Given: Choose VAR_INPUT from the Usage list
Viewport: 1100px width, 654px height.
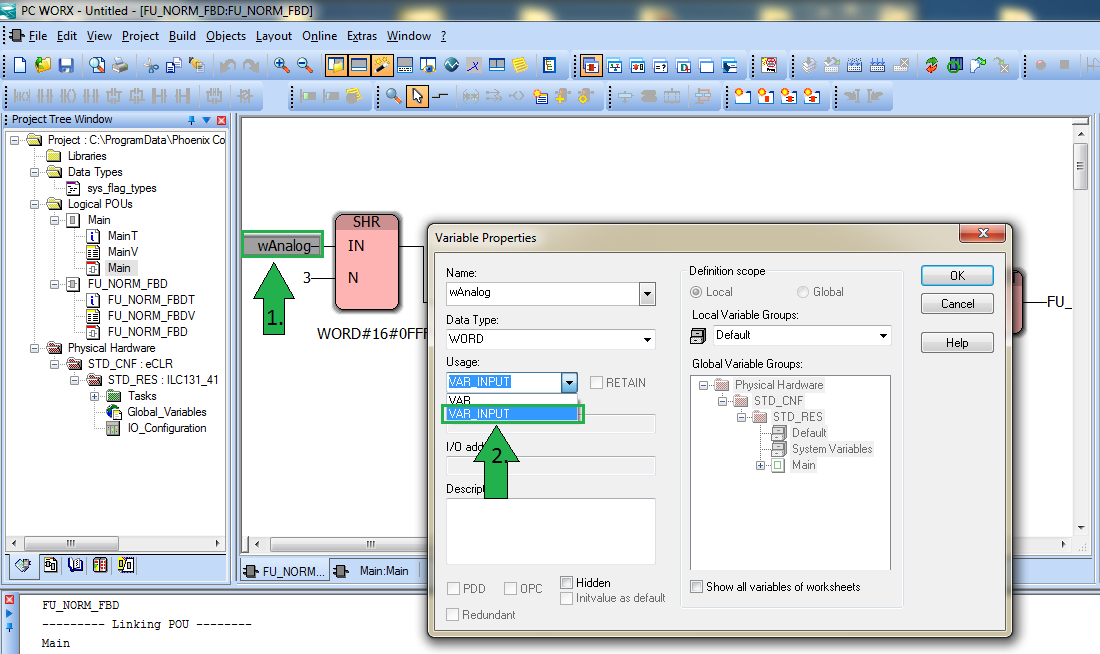Looking at the screenshot, I should [511, 414].
